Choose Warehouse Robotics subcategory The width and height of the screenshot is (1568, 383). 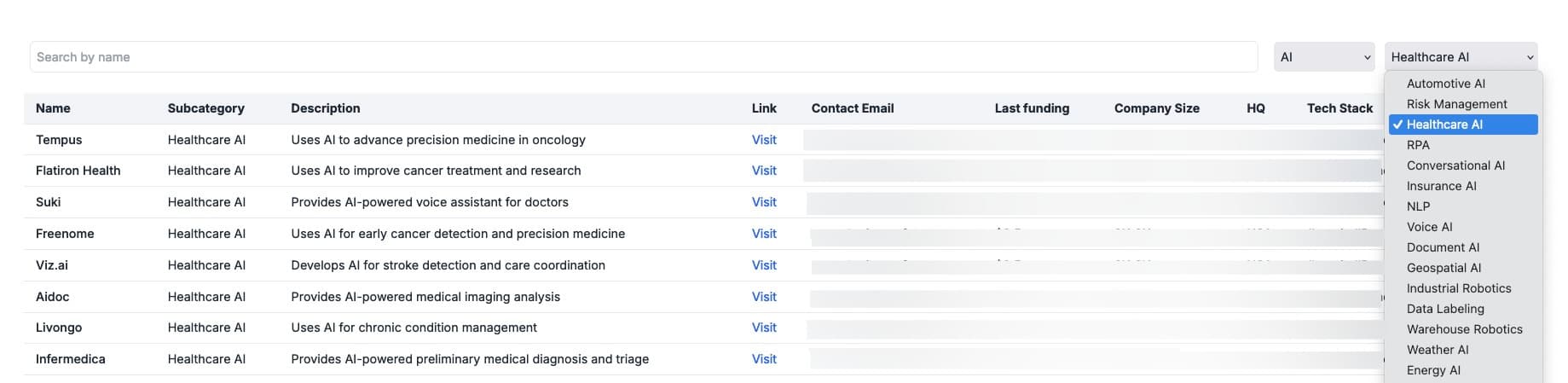[1464, 329]
